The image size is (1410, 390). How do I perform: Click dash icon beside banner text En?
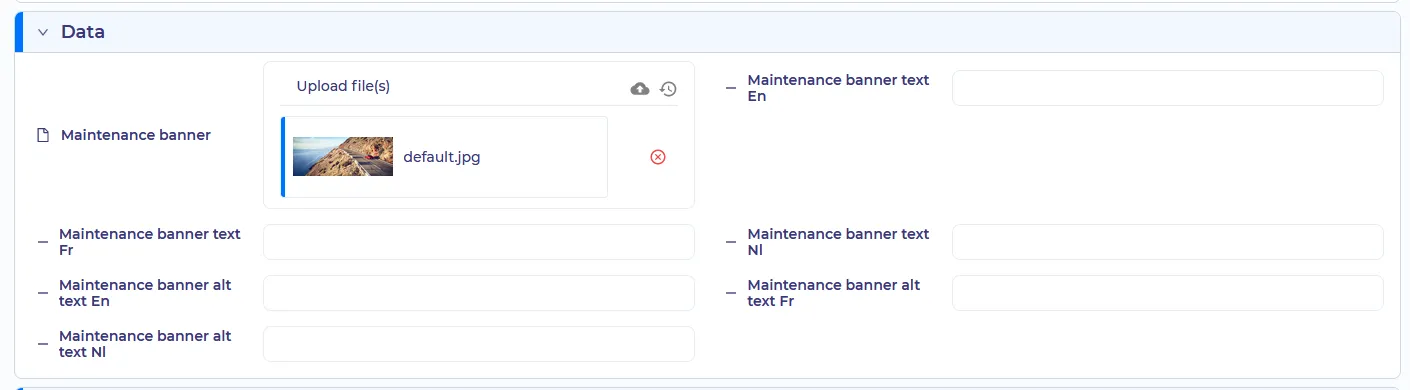(x=731, y=88)
